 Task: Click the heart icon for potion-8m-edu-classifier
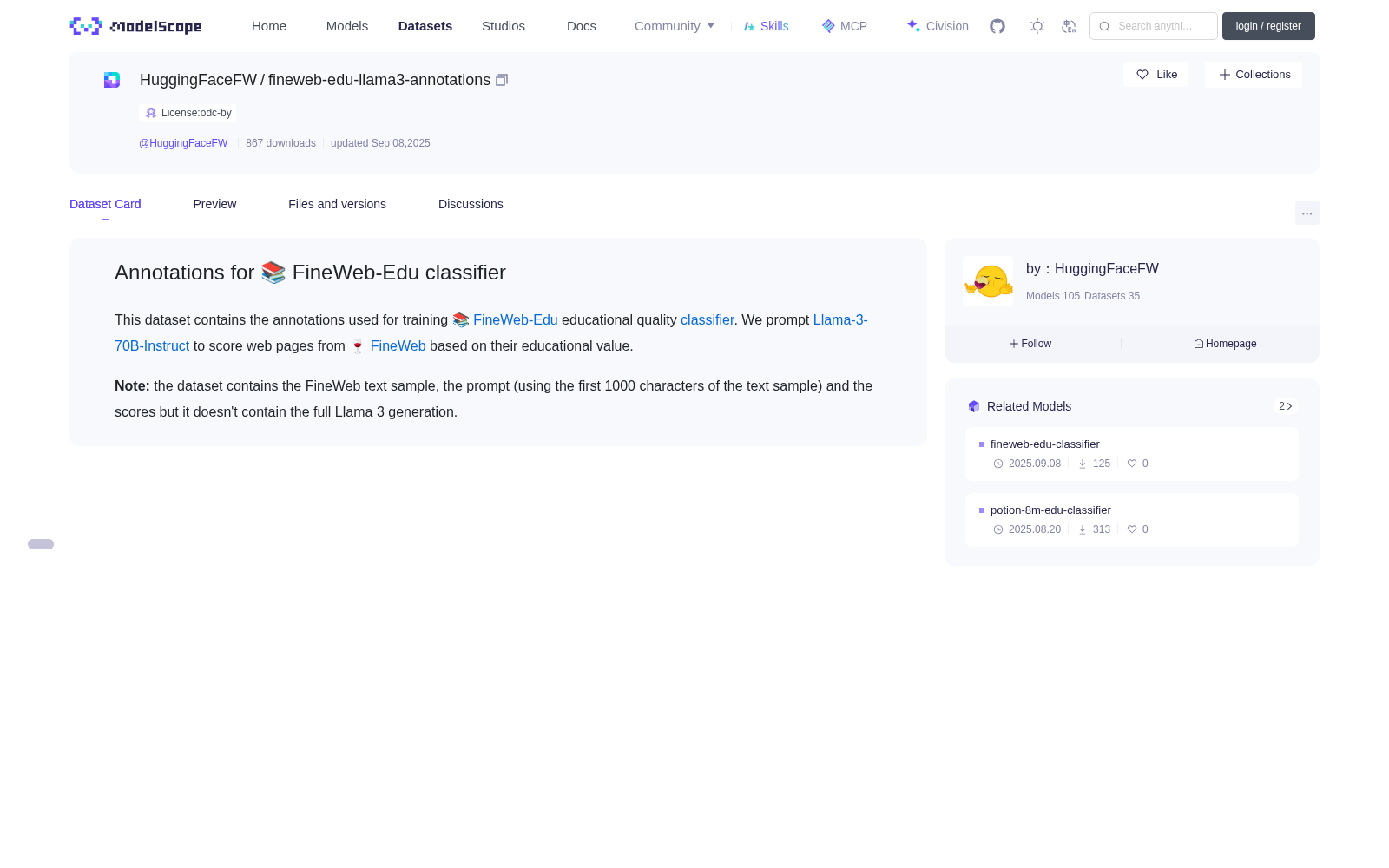coord(1132,529)
